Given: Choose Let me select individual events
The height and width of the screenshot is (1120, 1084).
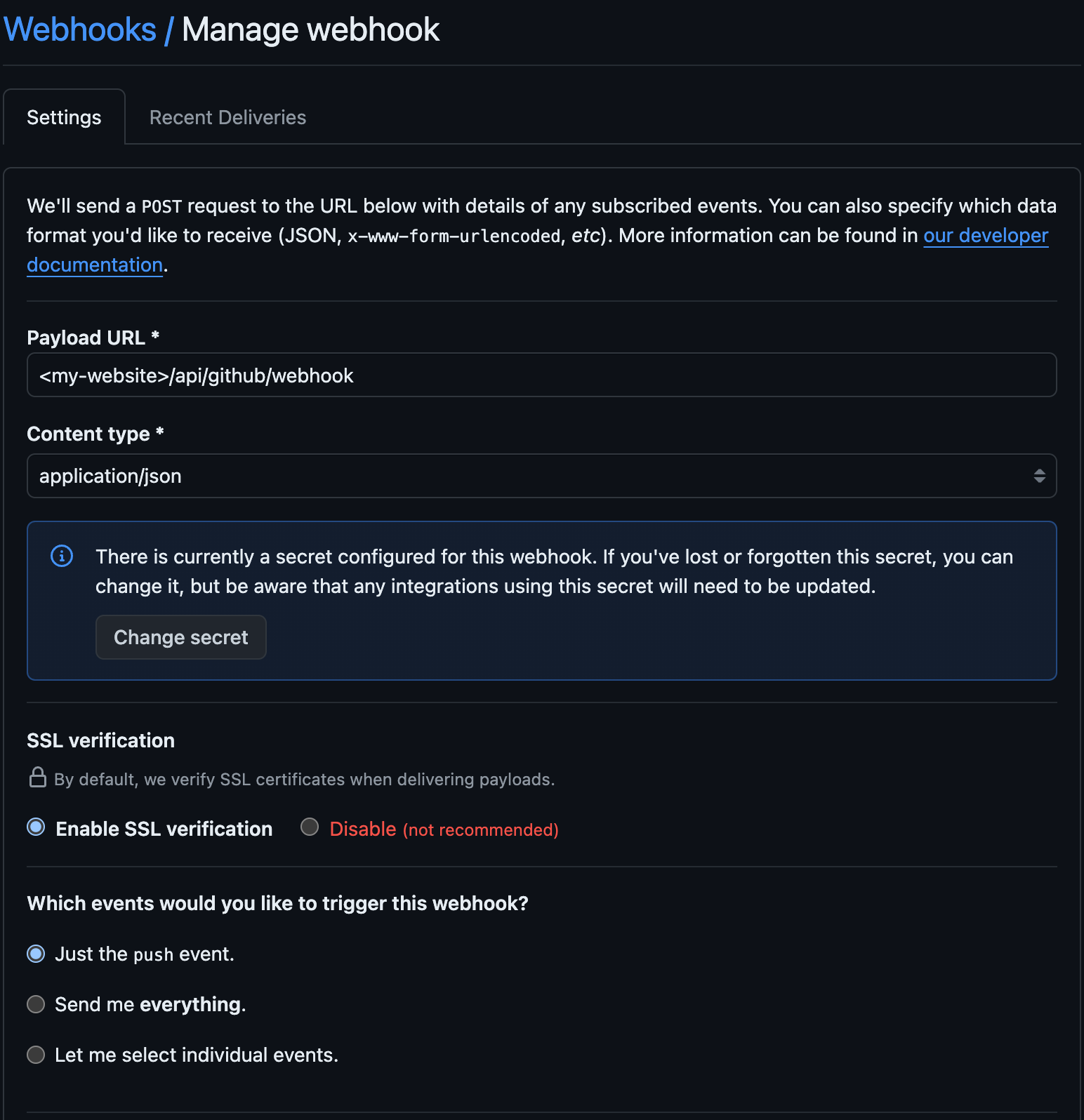Looking at the screenshot, I should click(x=36, y=1055).
